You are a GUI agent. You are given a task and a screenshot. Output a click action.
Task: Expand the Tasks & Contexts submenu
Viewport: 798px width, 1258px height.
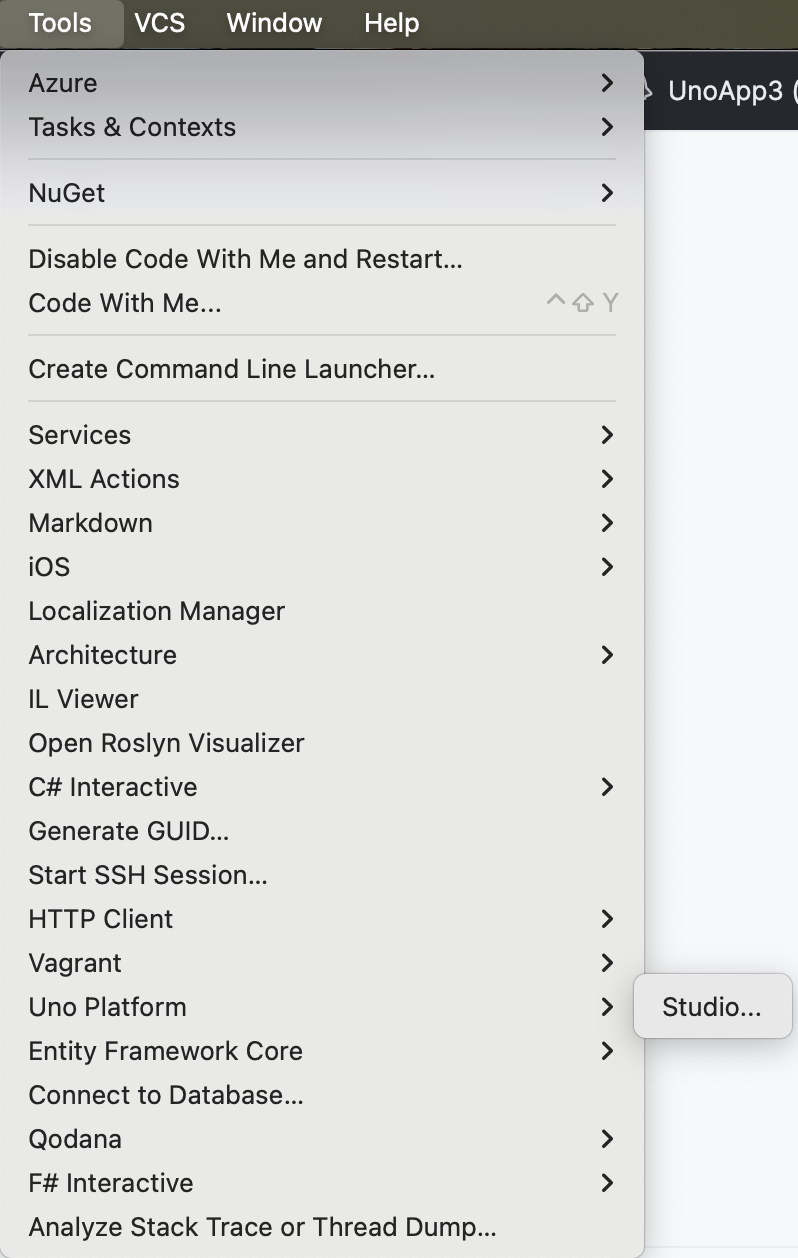607,127
